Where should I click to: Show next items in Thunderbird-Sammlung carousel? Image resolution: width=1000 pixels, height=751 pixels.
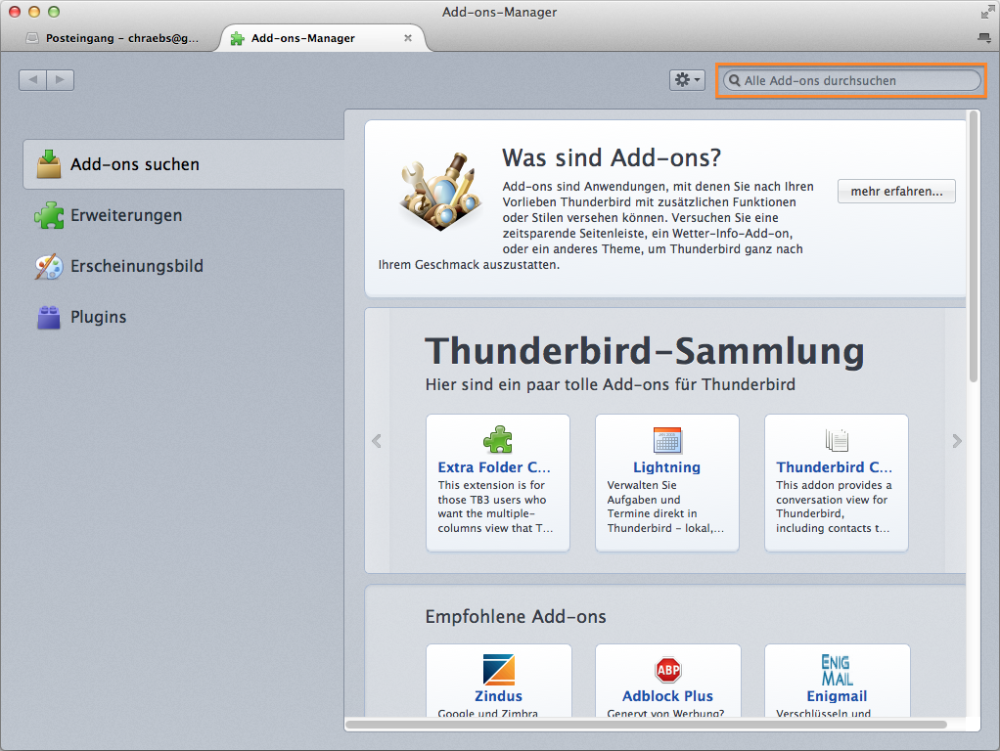coord(957,441)
